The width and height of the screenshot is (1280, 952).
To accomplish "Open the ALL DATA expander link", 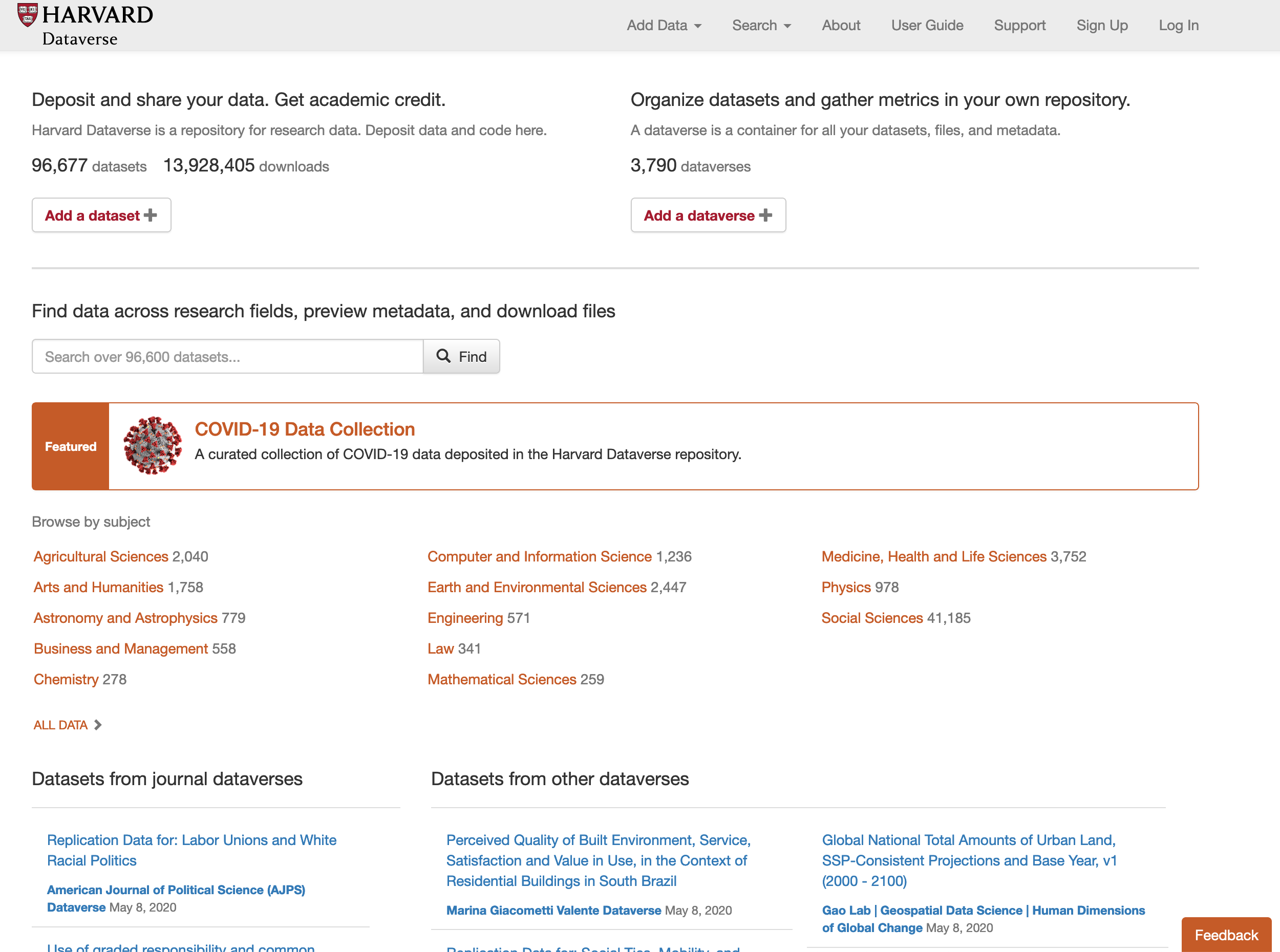I will point(60,724).
